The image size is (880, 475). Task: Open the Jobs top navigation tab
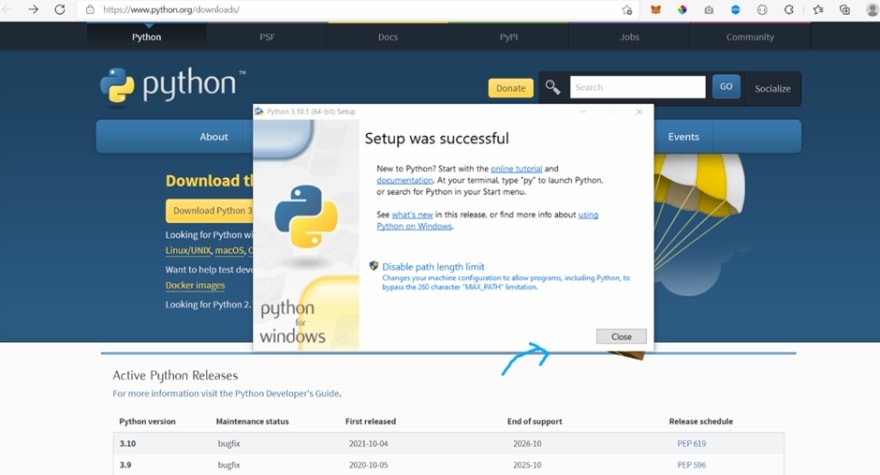click(x=629, y=37)
